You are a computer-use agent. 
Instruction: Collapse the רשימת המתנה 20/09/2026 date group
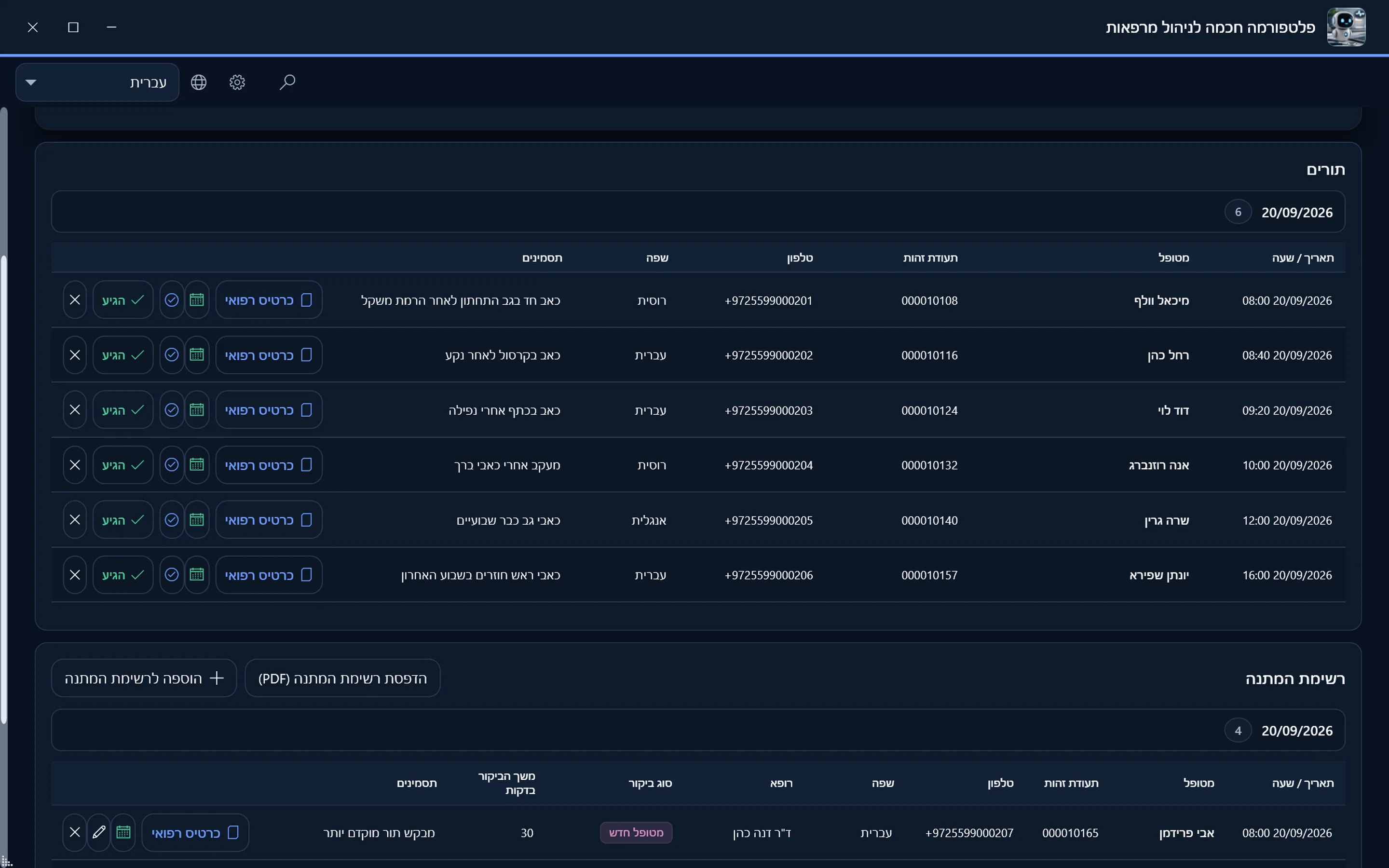click(x=698, y=730)
